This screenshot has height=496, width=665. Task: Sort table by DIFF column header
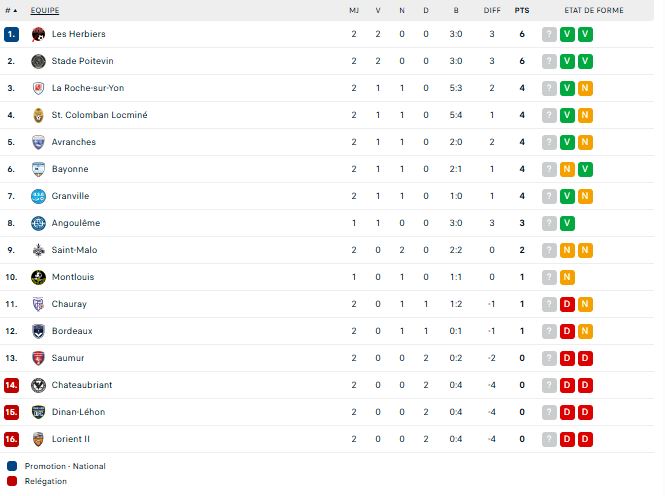[492, 11]
